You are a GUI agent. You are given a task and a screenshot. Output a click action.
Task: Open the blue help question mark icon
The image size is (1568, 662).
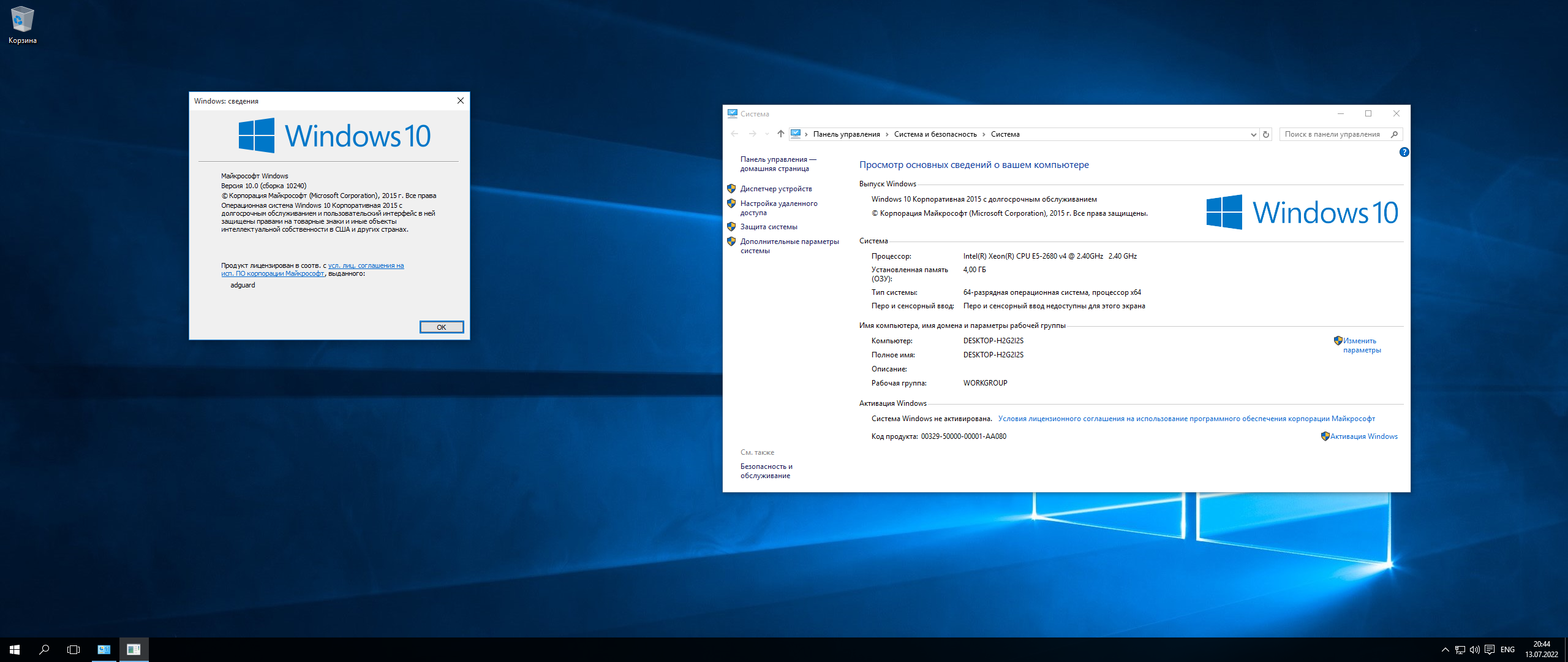click(x=1404, y=152)
